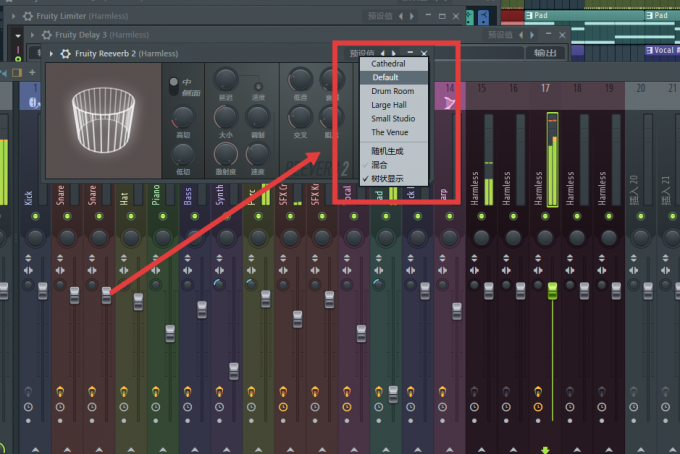Click the Synth track volume fader
Screen dimensions: 680x454
(x=234, y=371)
